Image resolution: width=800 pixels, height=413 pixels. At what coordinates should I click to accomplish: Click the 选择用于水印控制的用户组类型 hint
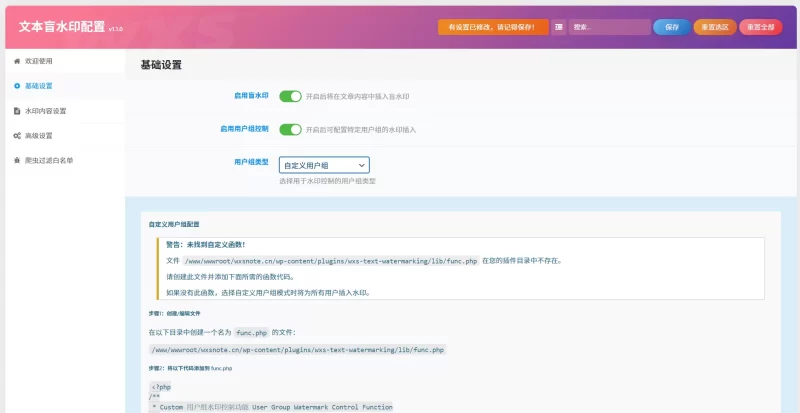327,181
